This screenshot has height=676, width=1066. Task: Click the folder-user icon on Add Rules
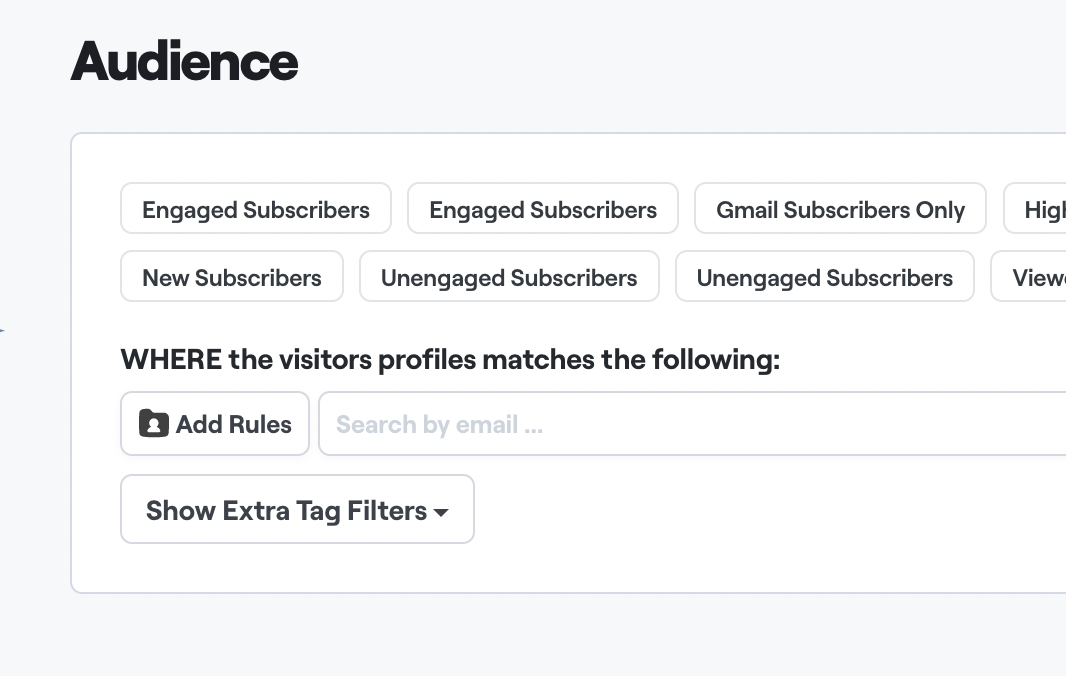(x=154, y=424)
